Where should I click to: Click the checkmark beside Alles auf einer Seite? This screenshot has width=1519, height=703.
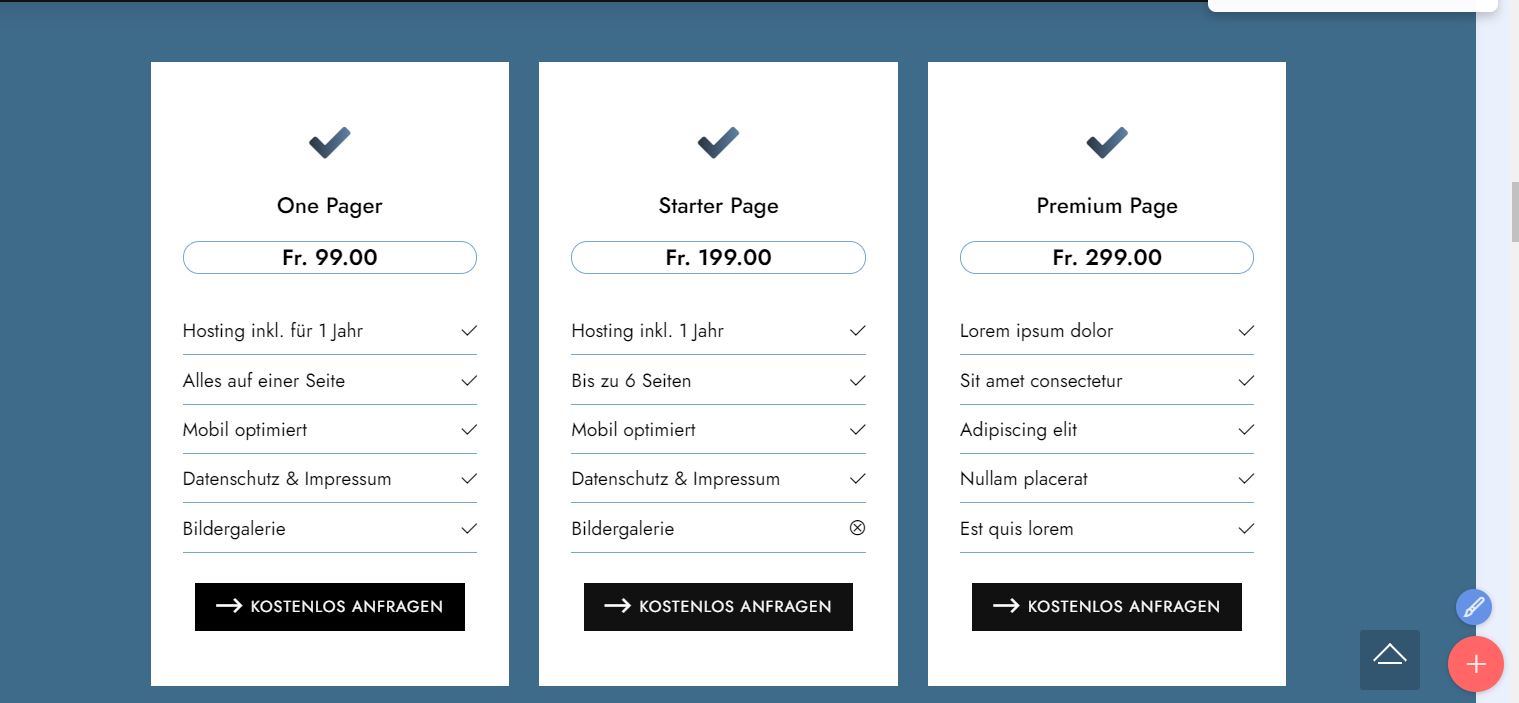tap(469, 381)
